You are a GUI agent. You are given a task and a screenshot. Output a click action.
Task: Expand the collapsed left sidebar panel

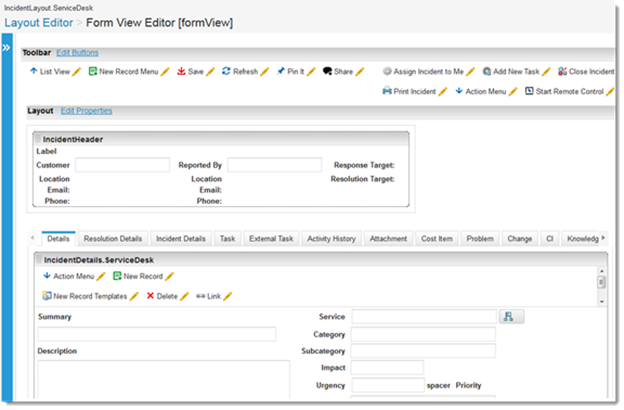pos(6,47)
